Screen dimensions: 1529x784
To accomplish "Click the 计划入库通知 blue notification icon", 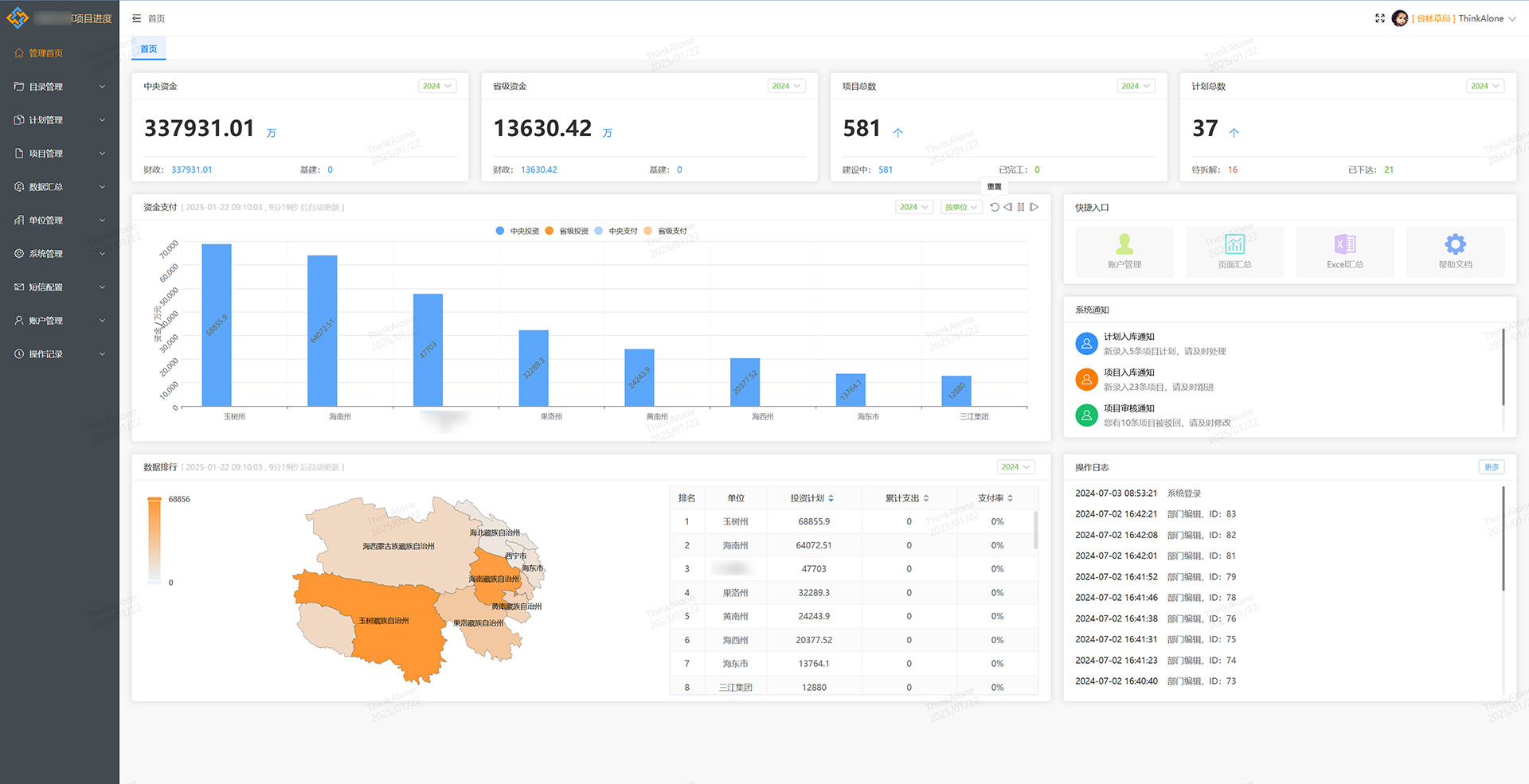I will (x=1086, y=344).
